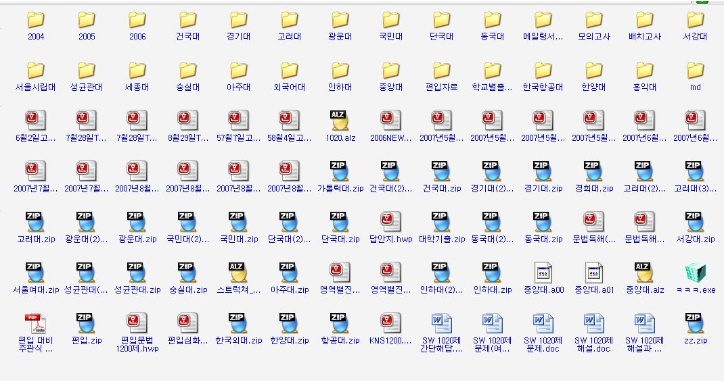The height and width of the screenshot is (381, 724).
Task: Click the zz.zip archive
Action: coord(695,329)
